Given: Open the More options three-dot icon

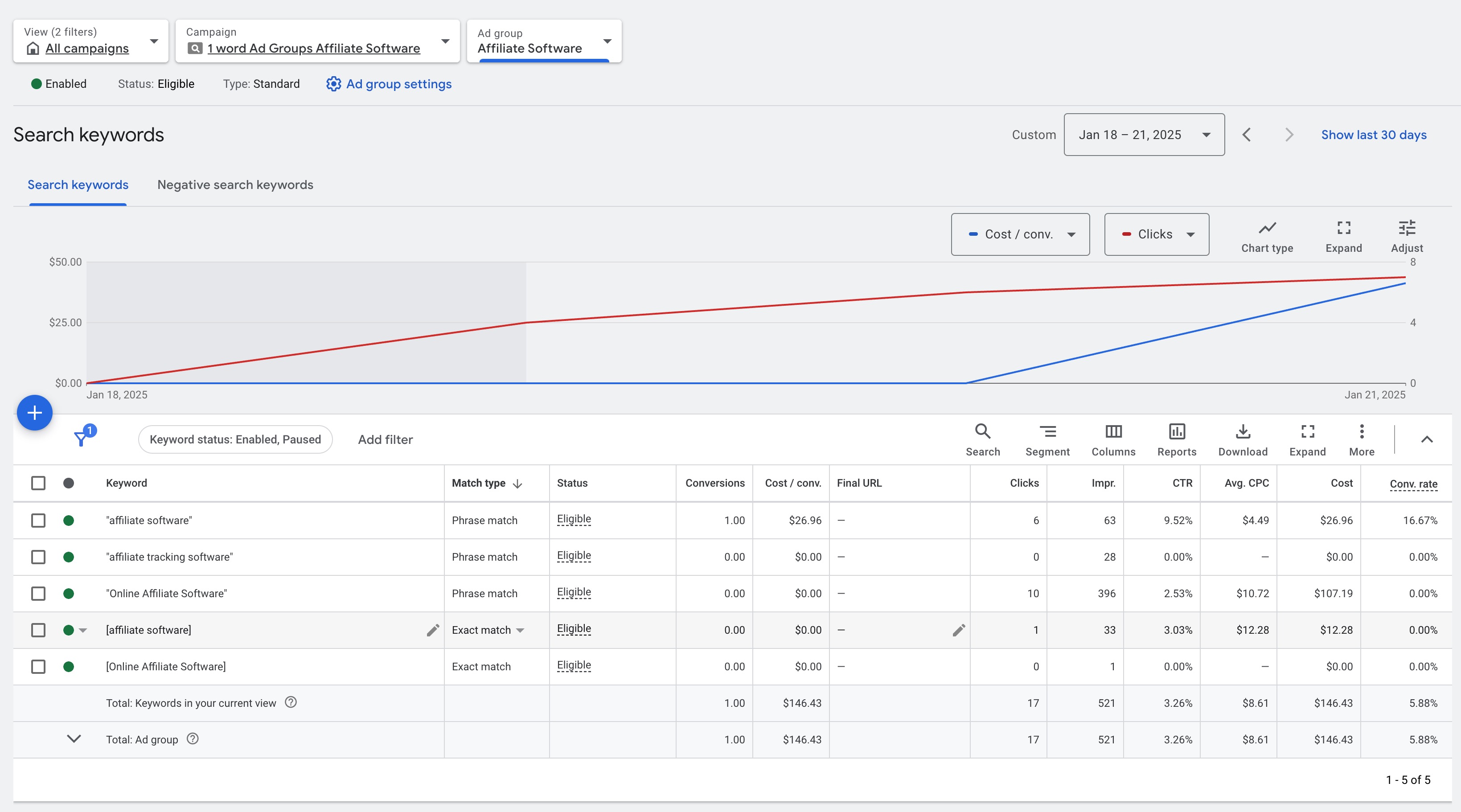Looking at the screenshot, I should [x=1362, y=432].
